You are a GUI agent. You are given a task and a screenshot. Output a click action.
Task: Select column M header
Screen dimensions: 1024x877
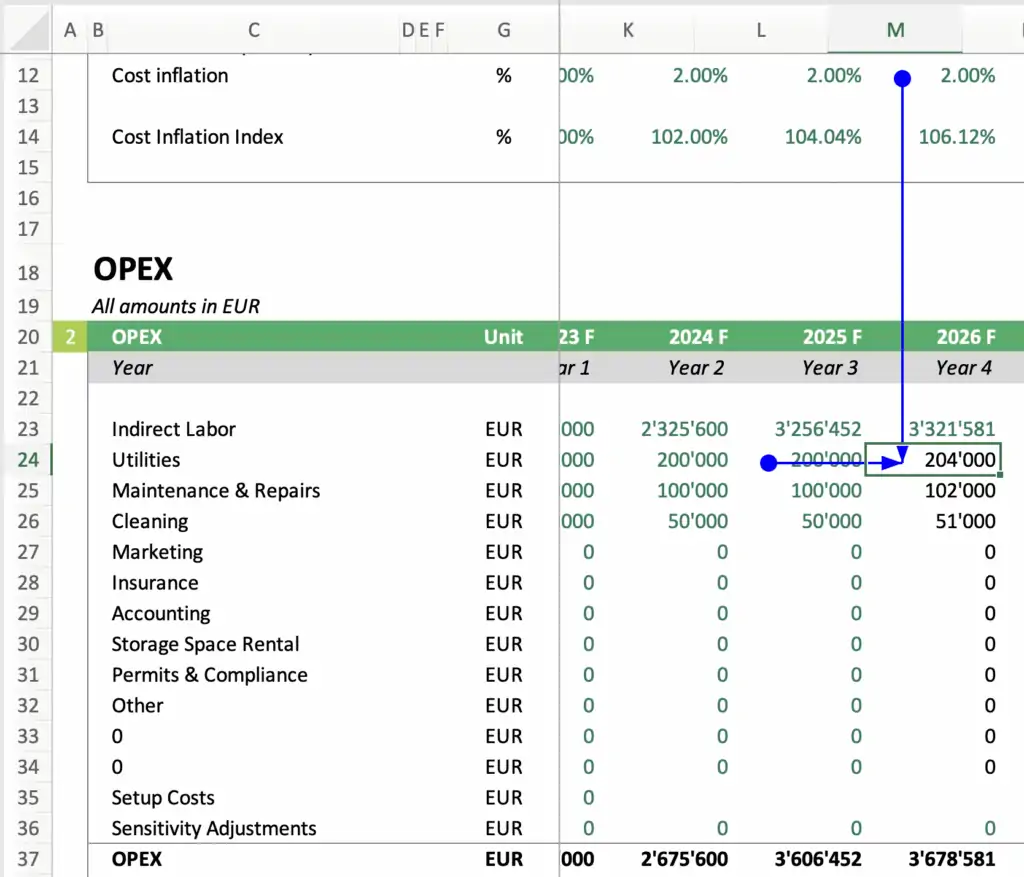pyautogui.click(x=895, y=30)
